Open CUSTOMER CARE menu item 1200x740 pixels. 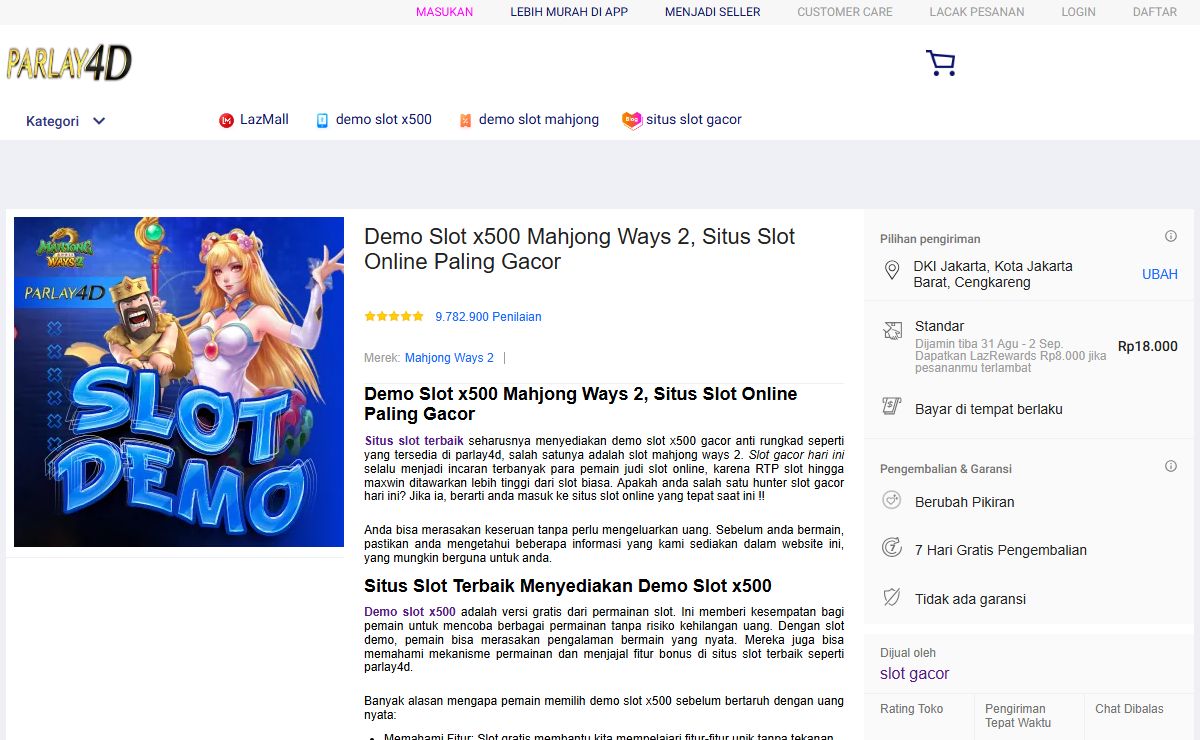(845, 12)
